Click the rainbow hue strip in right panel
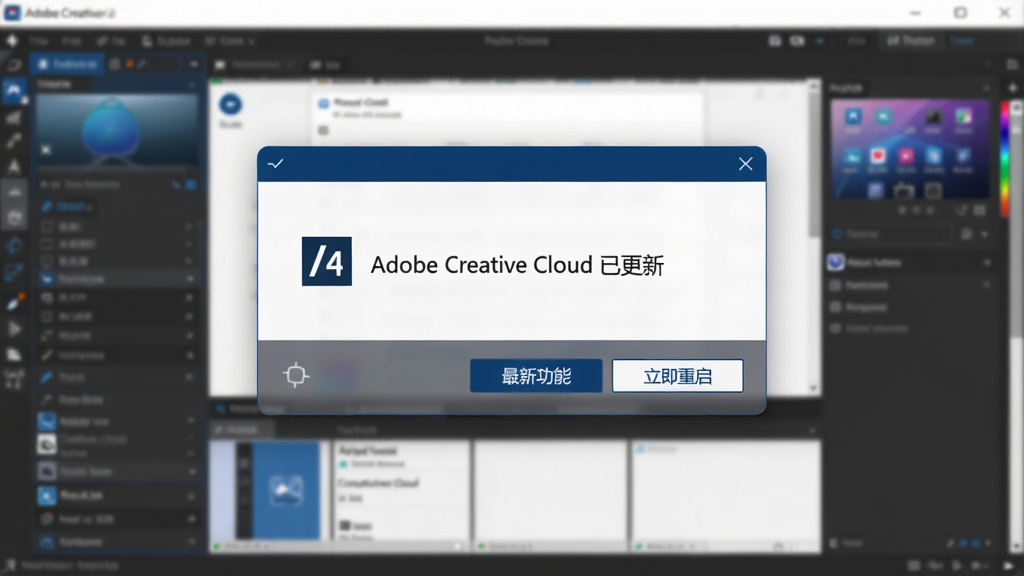This screenshot has height=576, width=1024. (x=1004, y=159)
